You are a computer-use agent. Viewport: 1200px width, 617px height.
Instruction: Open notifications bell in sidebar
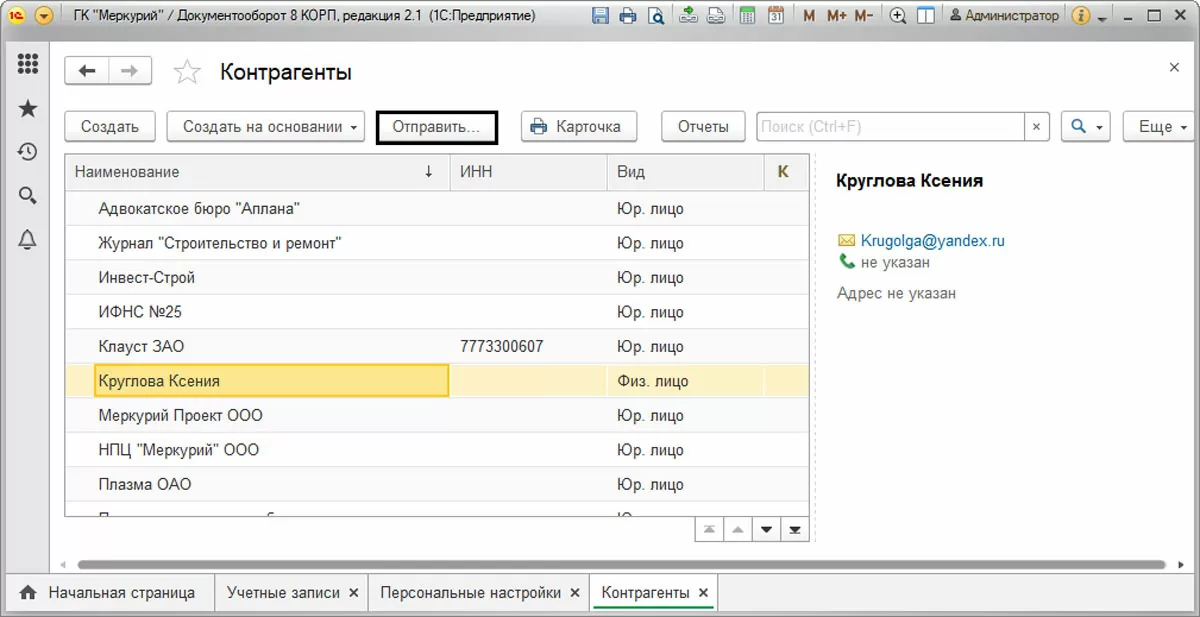[x=28, y=239]
